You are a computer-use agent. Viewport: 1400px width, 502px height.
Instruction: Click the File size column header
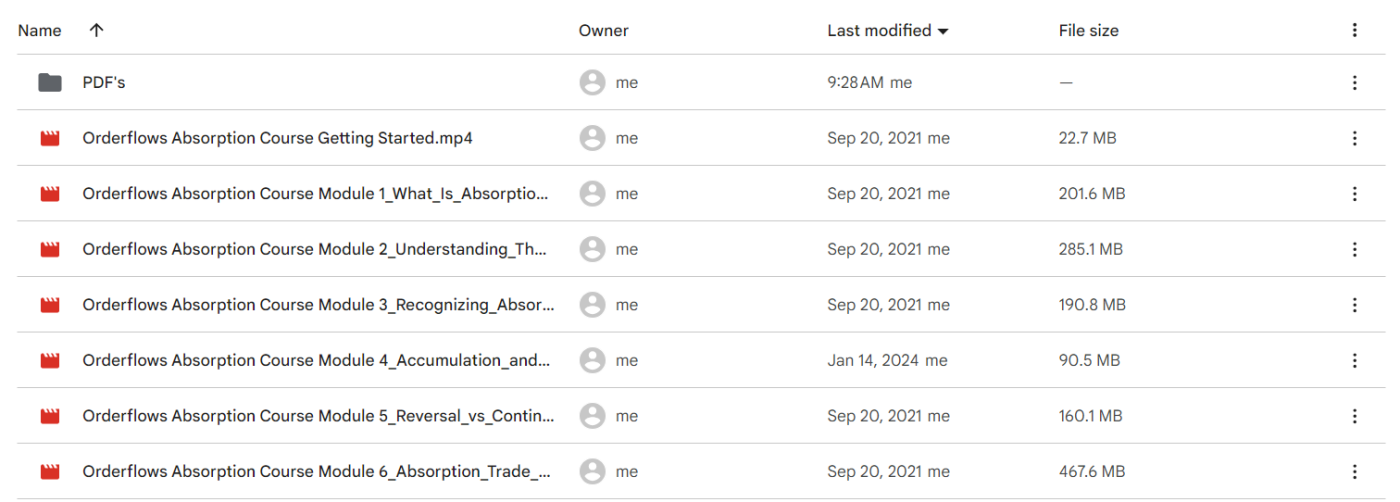[x=1088, y=30]
